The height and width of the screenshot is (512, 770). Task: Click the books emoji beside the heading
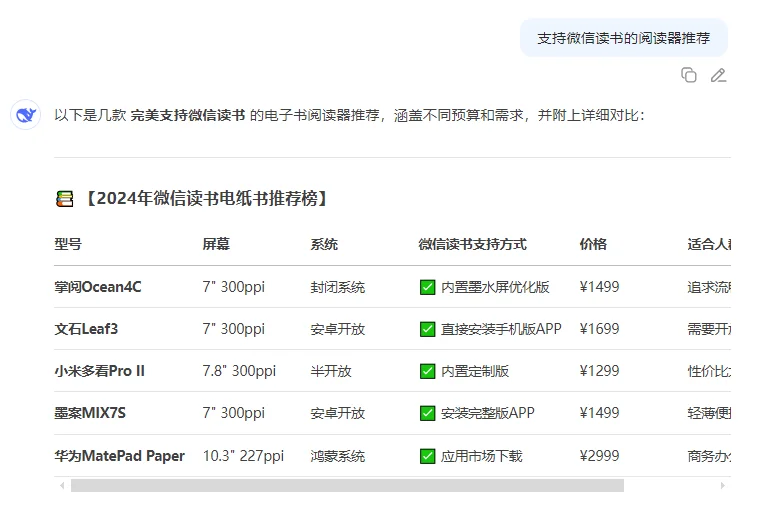(64, 199)
